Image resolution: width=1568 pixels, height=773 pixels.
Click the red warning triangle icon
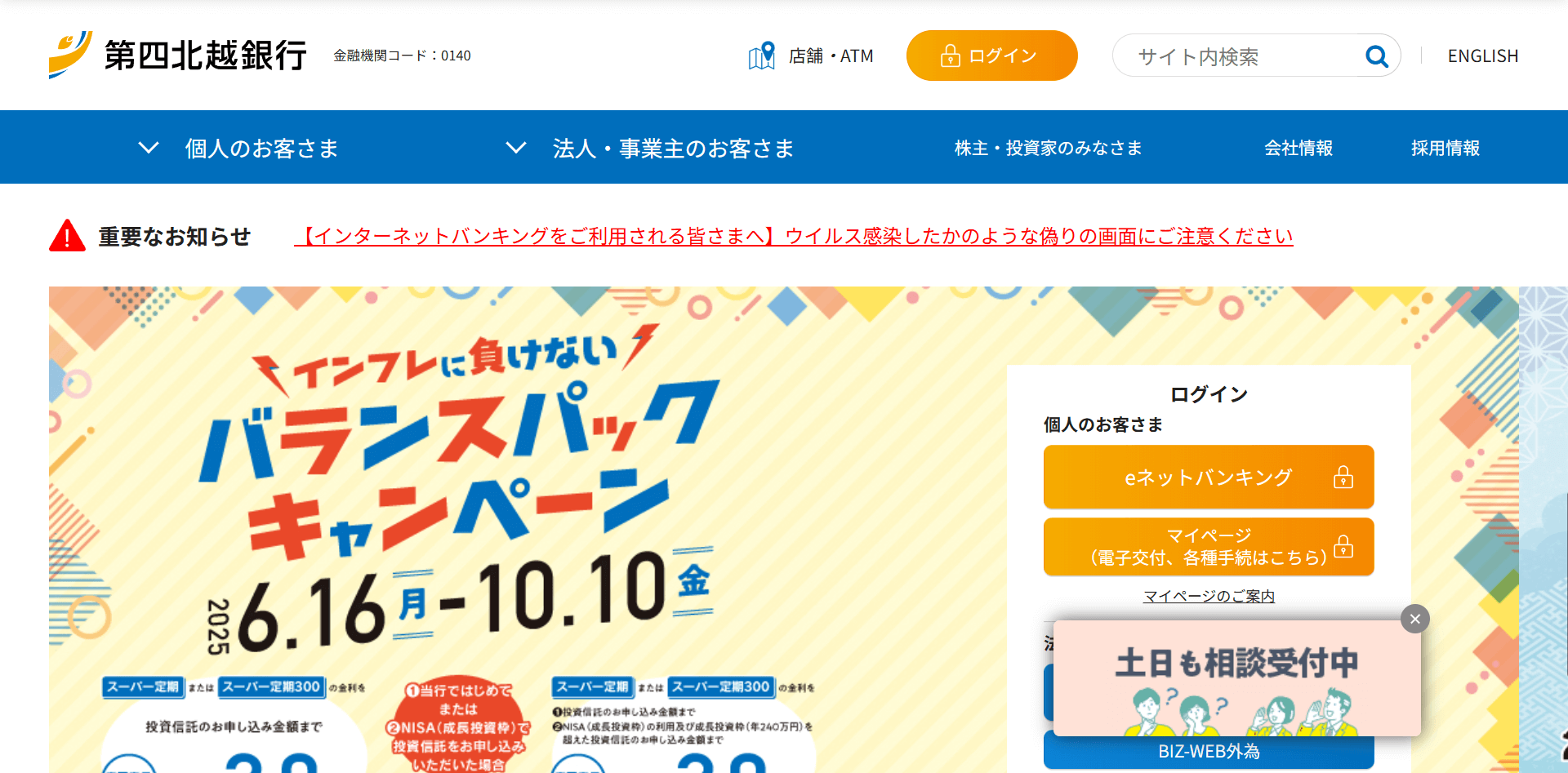pyautogui.click(x=67, y=235)
